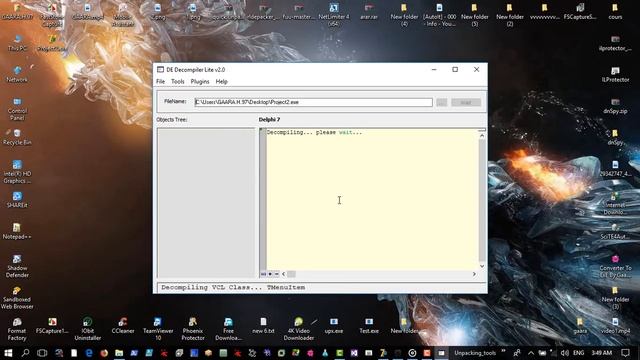The height and width of the screenshot is (360, 640).
Task: Select the Format Factory desktop icon
Action: (x=17, y=329)
